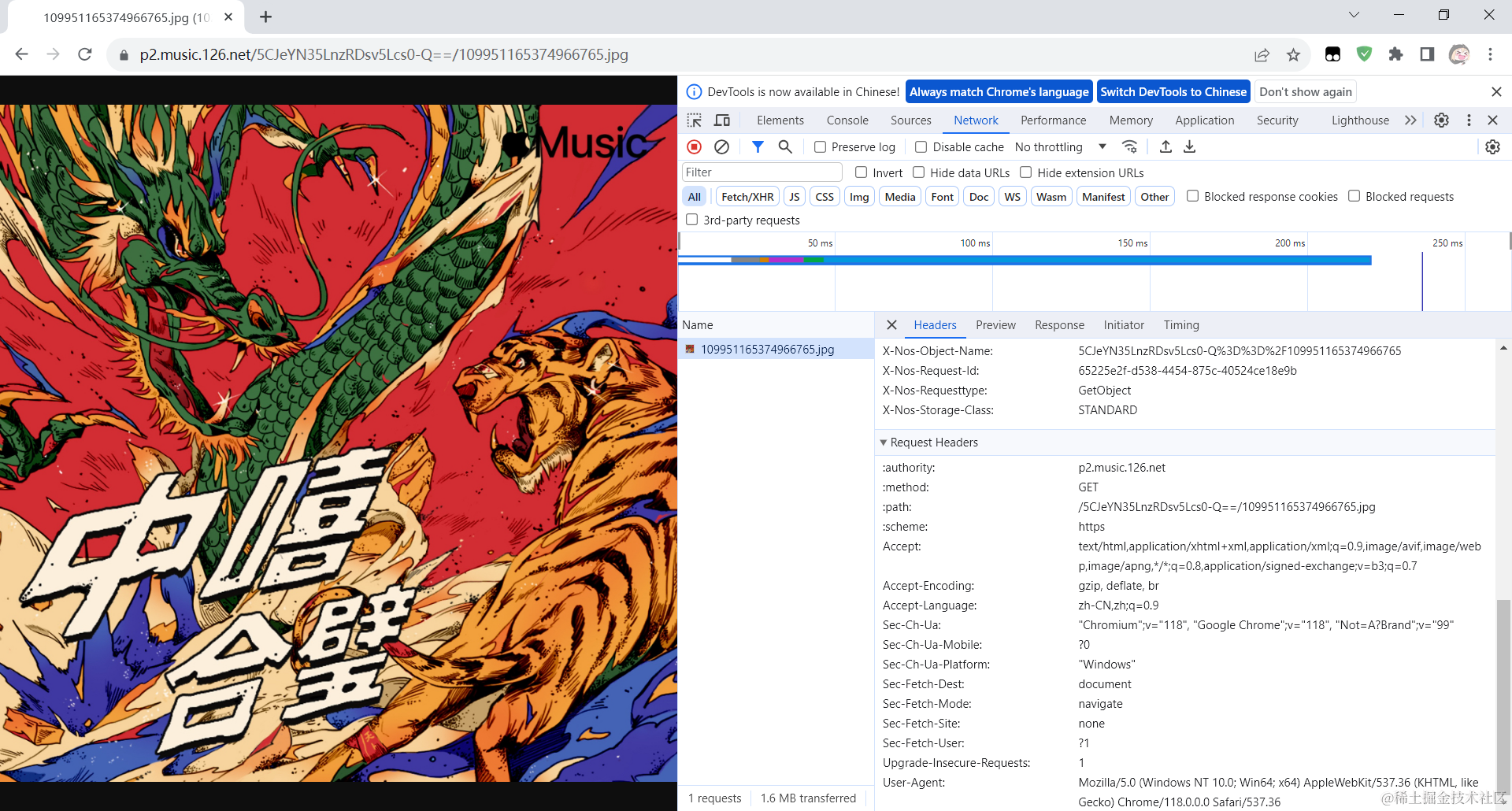
Task: Open the tab search dropdown arrow
Action: click(x=1354, y=15)
